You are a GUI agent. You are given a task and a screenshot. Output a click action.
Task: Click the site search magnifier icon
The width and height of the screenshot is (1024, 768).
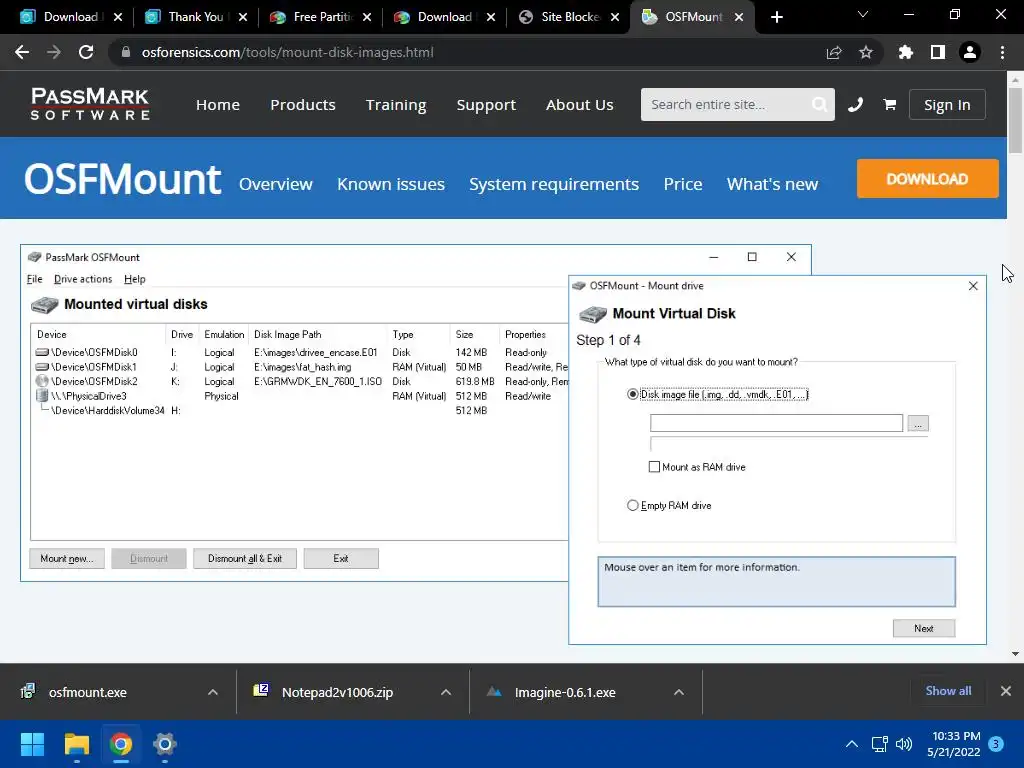click(819, 104)
